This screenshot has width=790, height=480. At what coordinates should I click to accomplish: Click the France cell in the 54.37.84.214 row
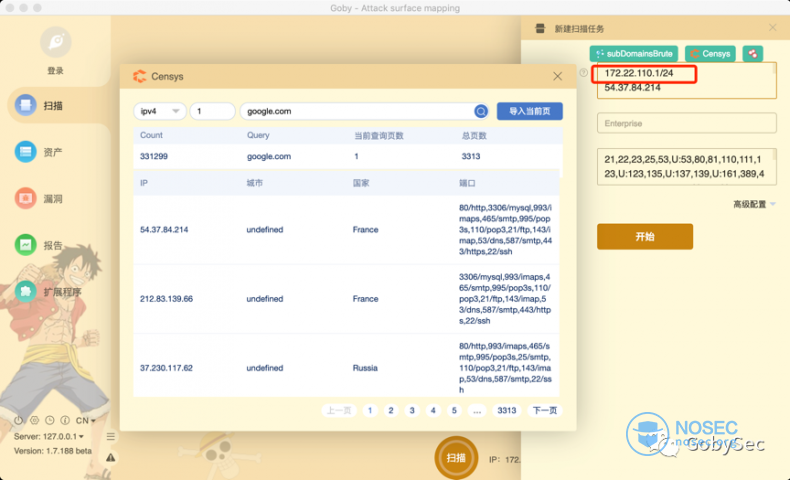coord(365,230)
